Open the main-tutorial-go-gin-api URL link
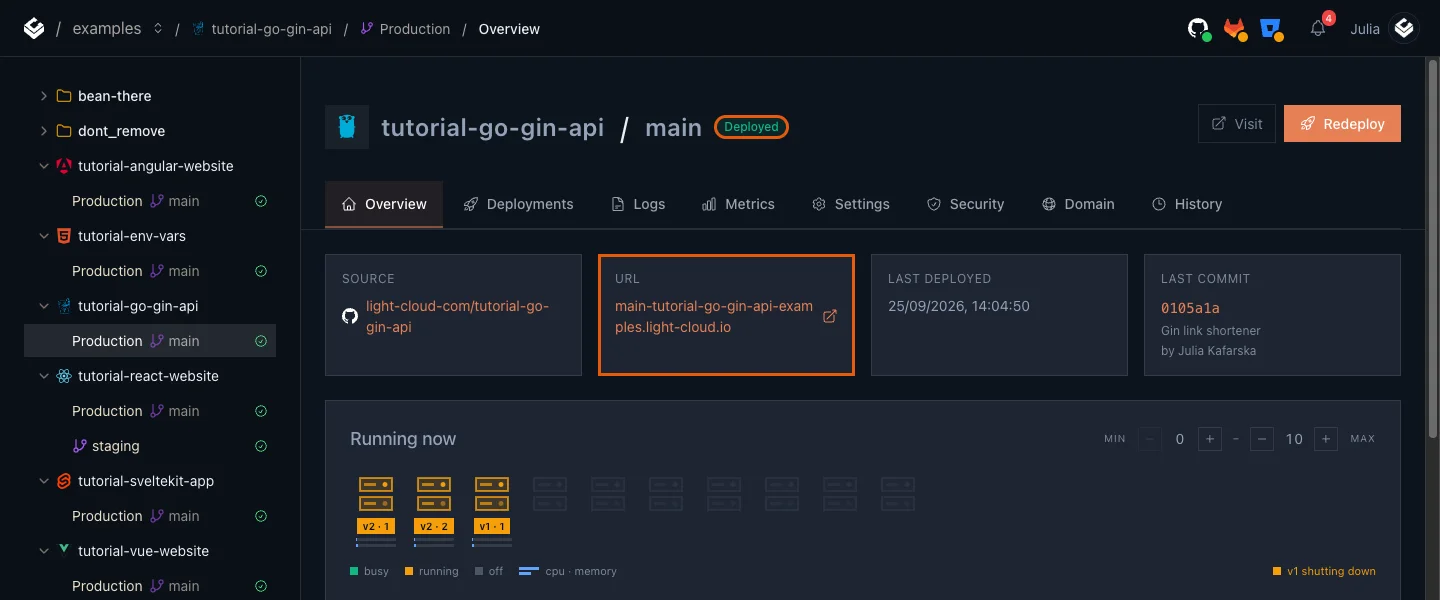The image size is (1440, 600). coord(714,316)
